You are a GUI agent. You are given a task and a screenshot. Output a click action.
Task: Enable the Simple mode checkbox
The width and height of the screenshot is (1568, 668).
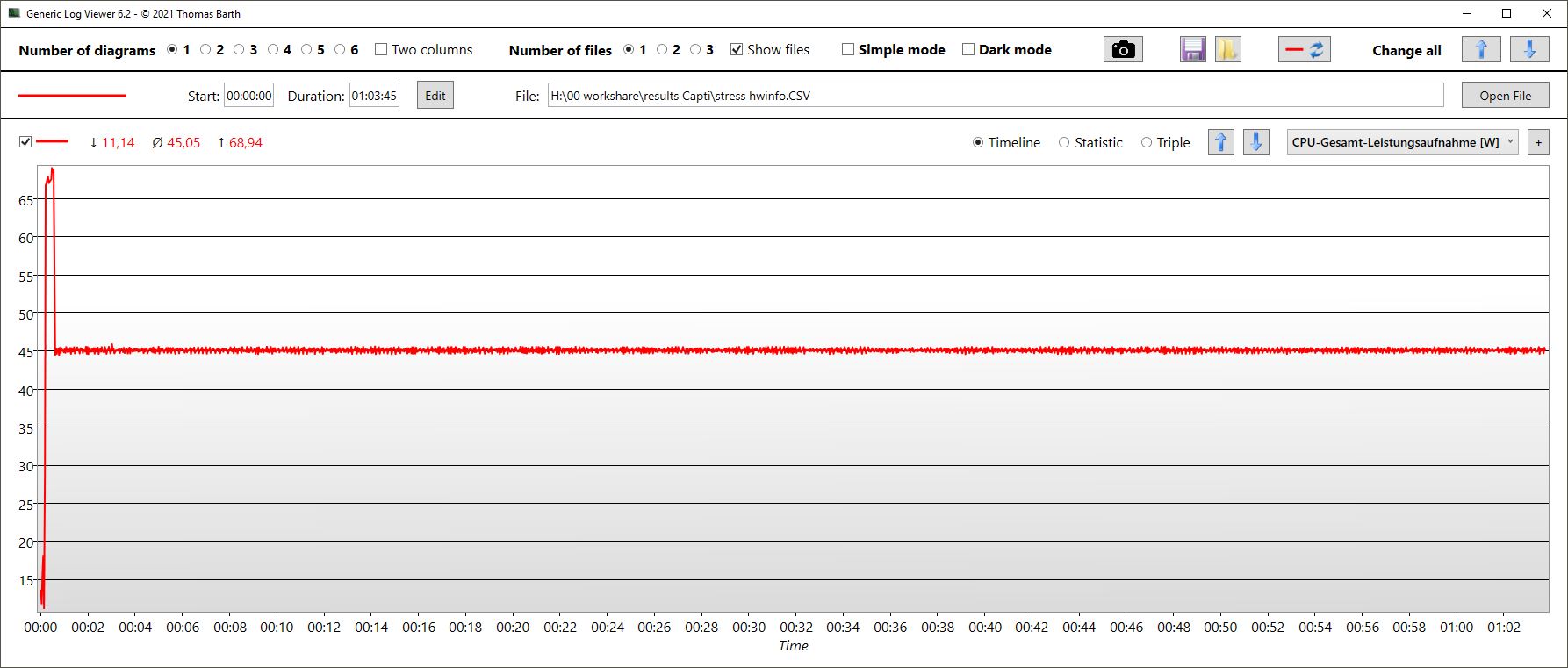pyautogui.click(x=848, y=50)
